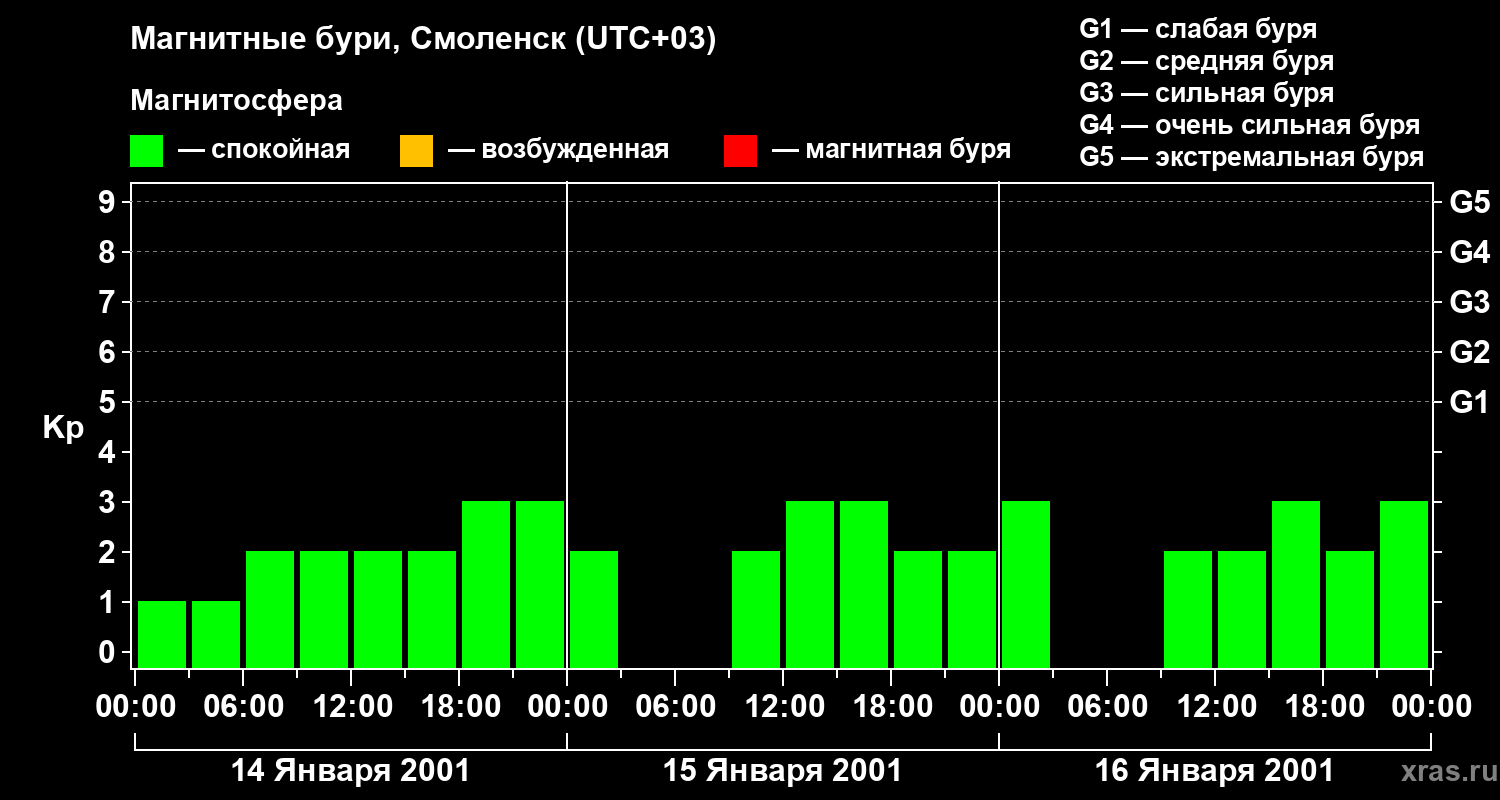1500x800 pixels.
Task: Click the first Kp 1 bar on 14 January
Action: click(162, 634)
